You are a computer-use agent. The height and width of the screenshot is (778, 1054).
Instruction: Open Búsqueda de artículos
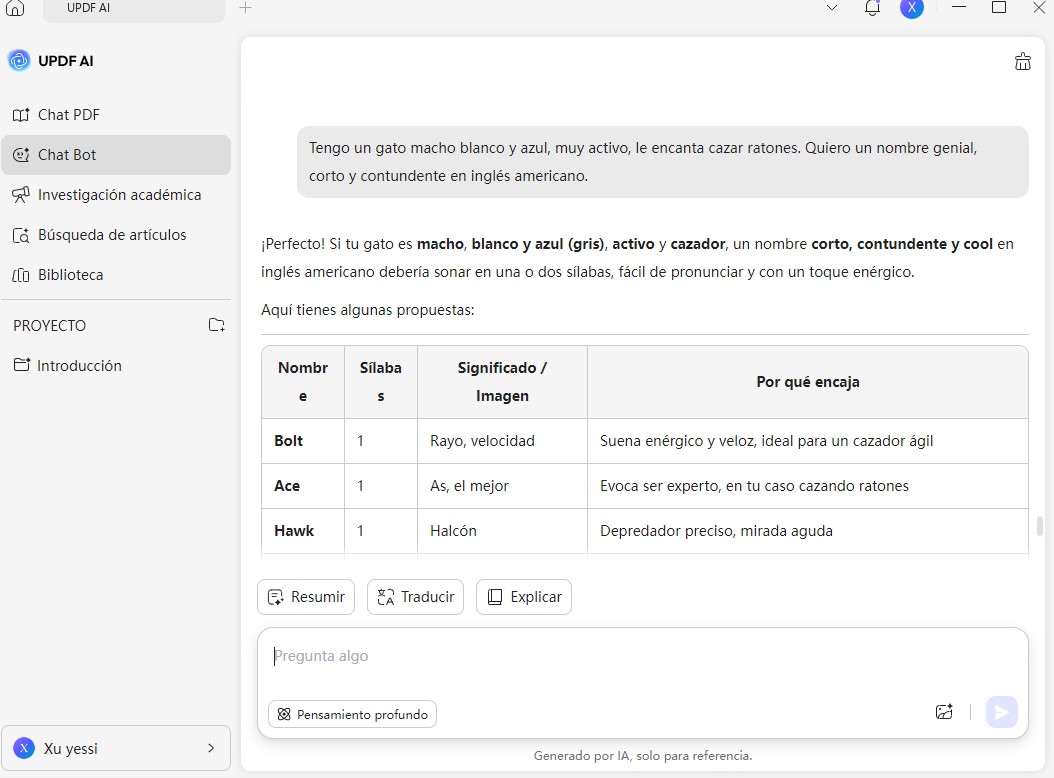[x=112, y=235]
